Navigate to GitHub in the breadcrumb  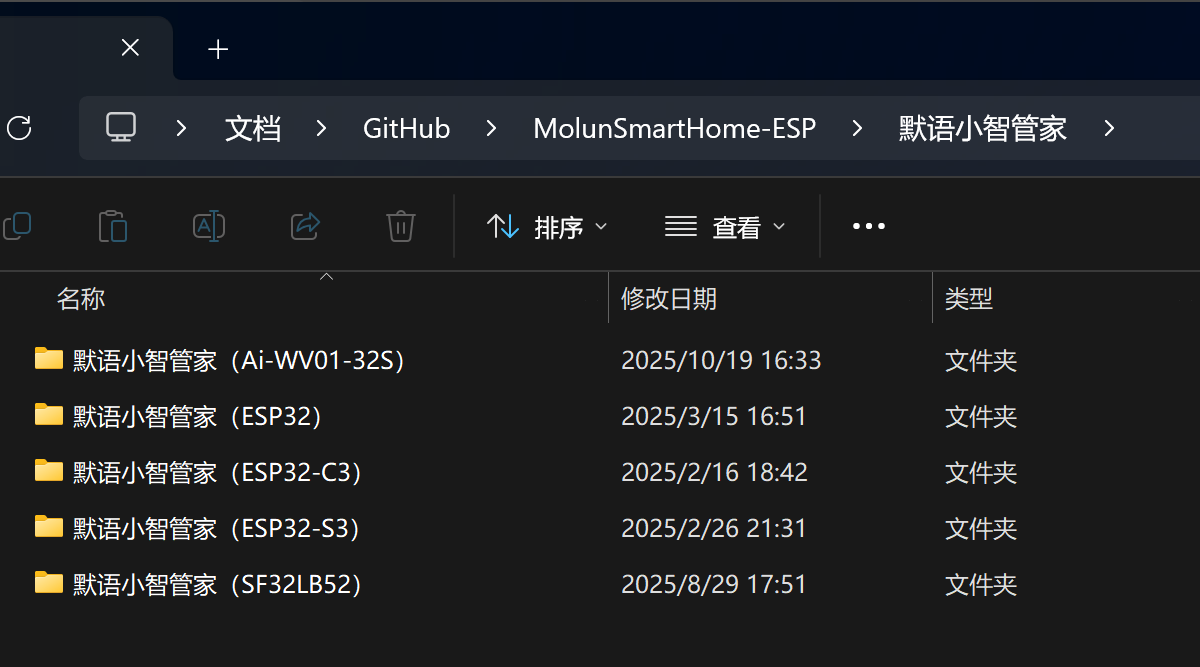406,128
